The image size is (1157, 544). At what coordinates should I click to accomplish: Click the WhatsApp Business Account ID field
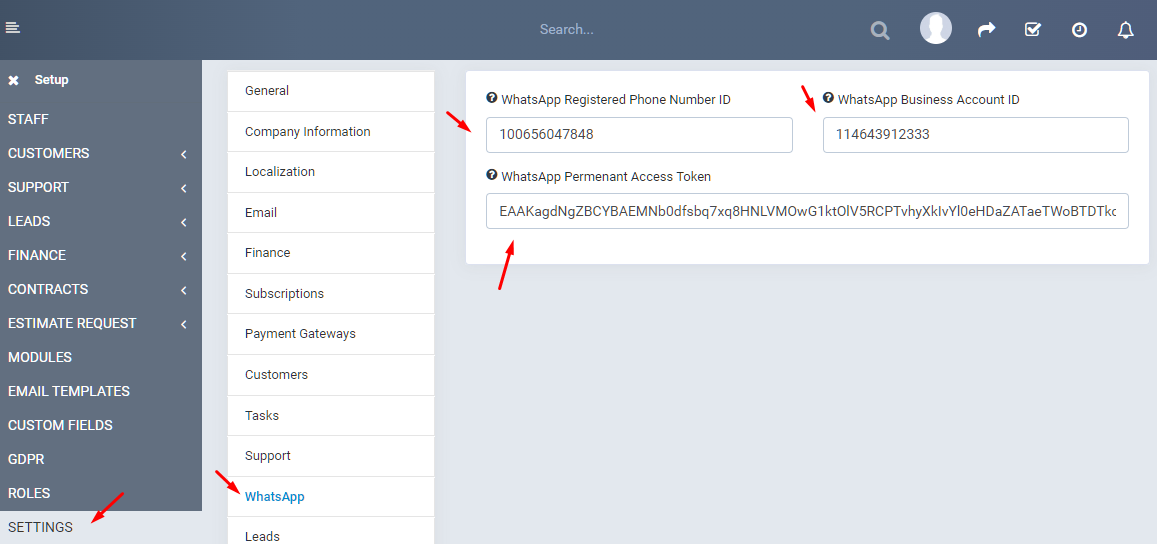[975, 135]
